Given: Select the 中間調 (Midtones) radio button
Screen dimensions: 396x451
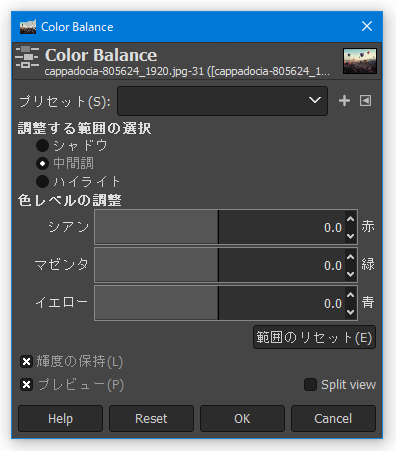Looking at the screenshot, I should tap(42, 164).
